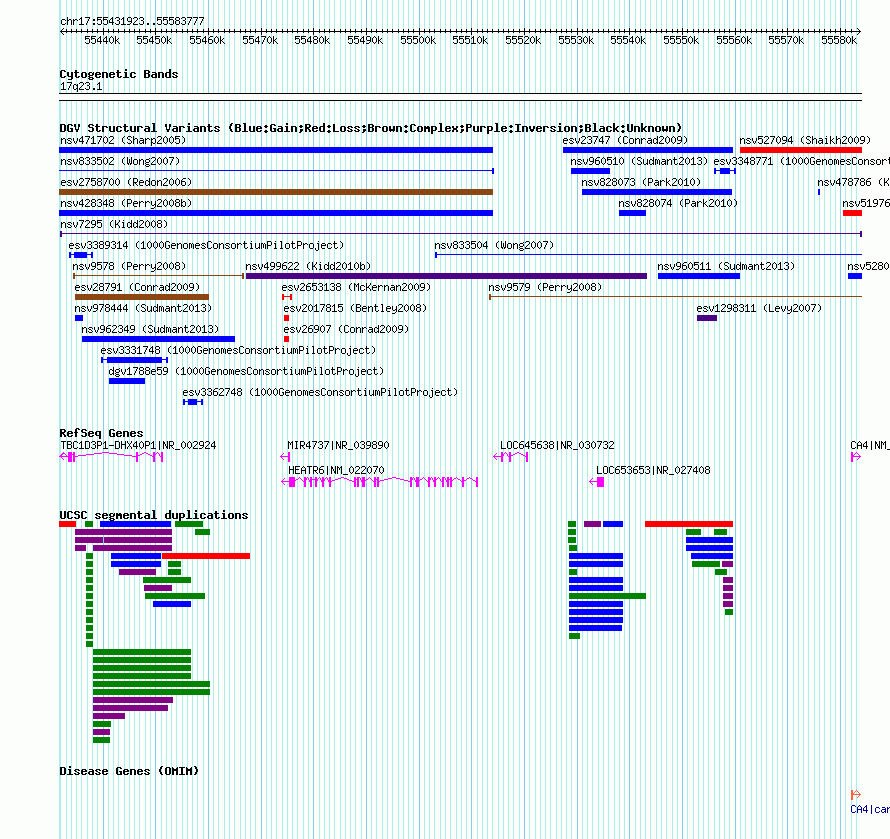The image size is (890, 839).
Task: Select the purple nsv499622 inversion bar
Action: coord(446,276)
